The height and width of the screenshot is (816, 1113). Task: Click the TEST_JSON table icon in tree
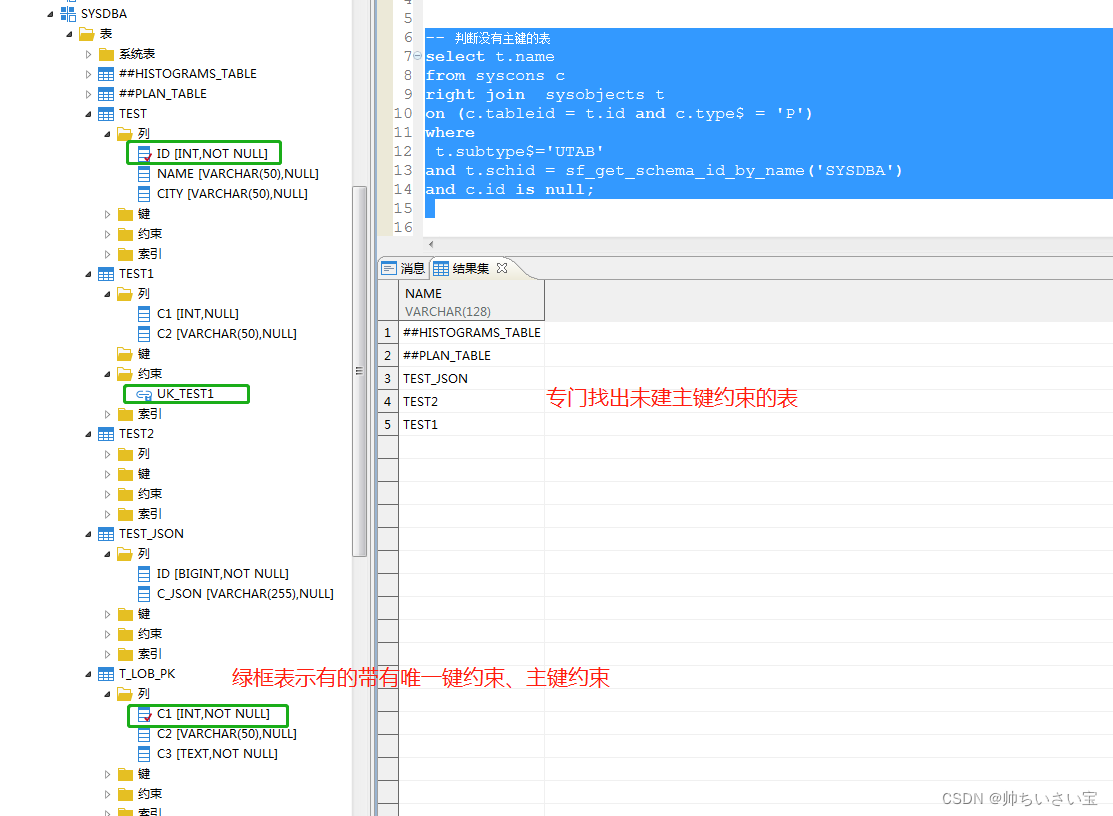(106, 534)
